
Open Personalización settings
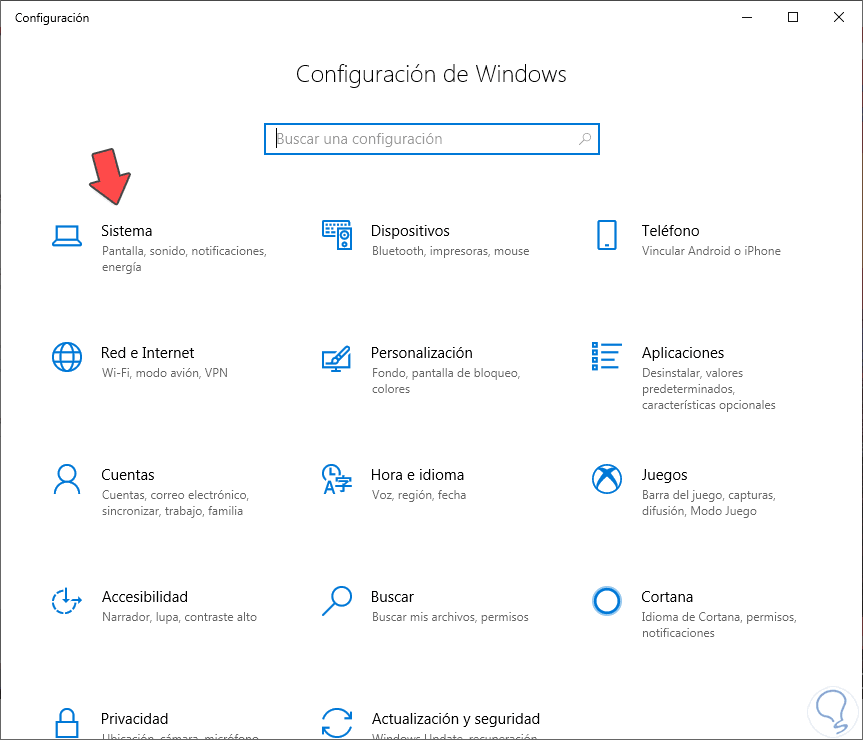point(422,353)
